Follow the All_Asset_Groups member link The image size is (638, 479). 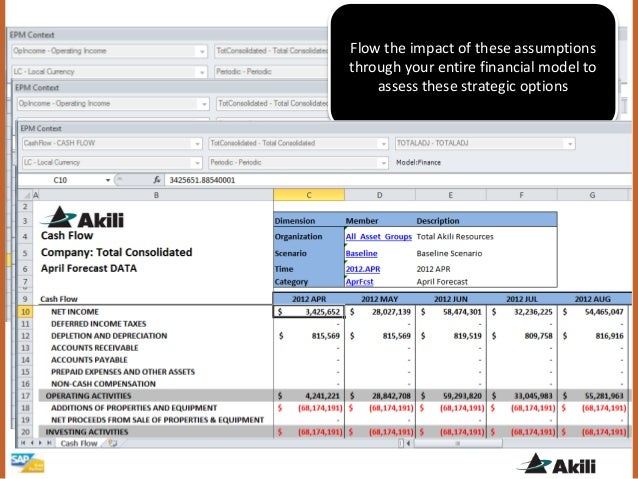point(378,236)
